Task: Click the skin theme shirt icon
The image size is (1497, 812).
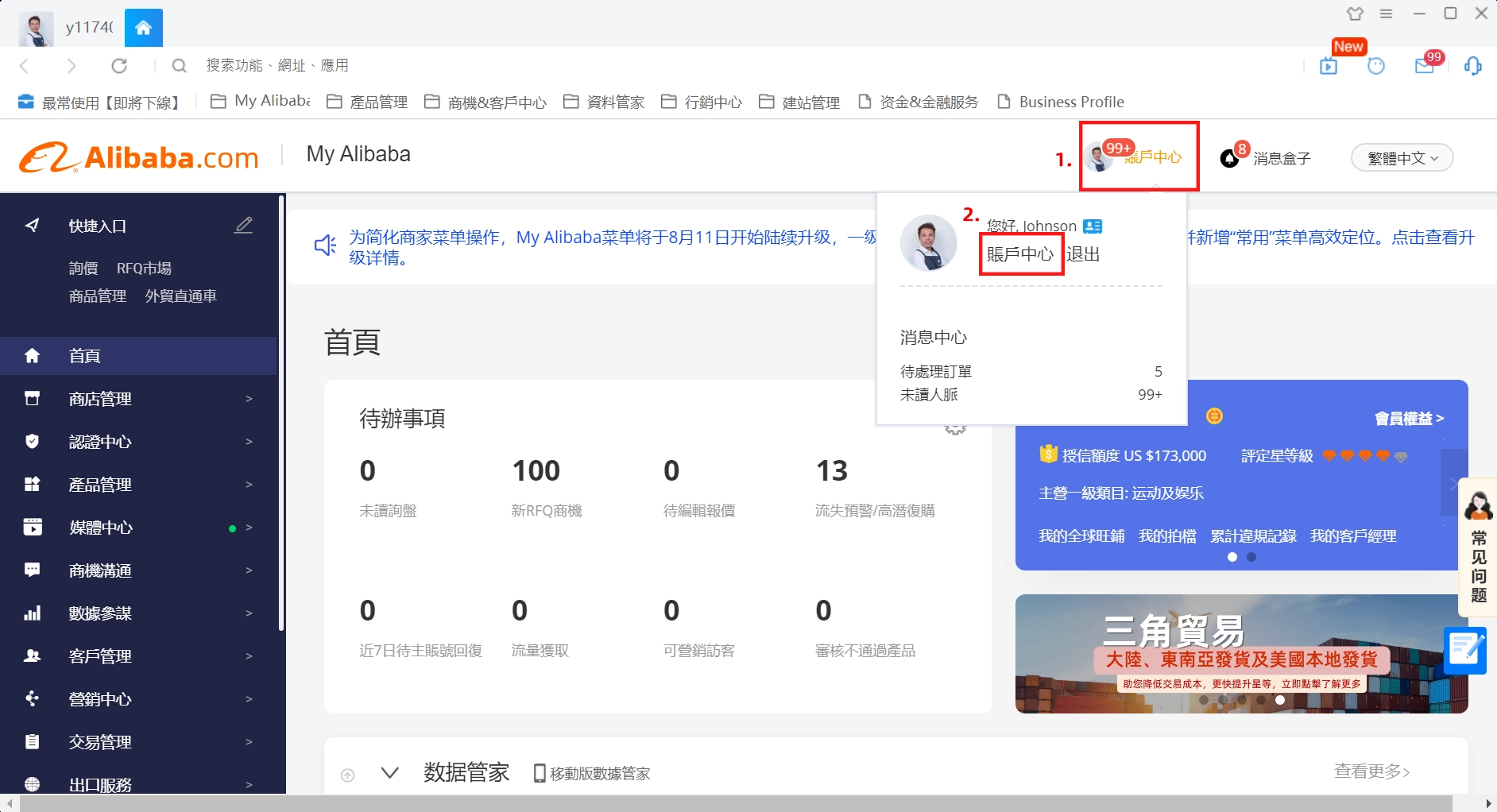Action: pyautogui.click(x=1356, y=14)
